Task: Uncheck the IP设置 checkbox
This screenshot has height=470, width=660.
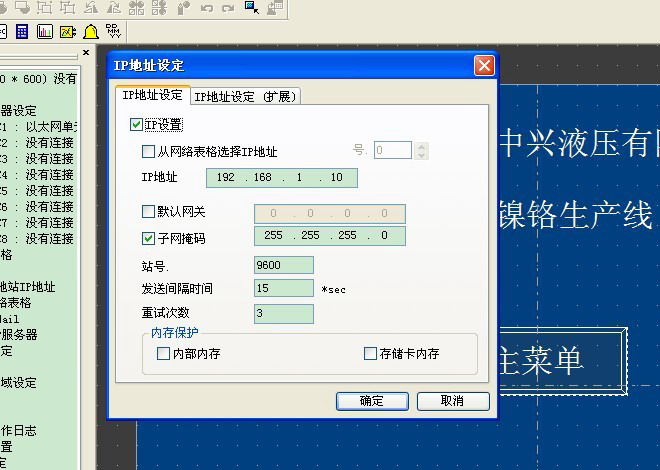Action: click(137, 125)
